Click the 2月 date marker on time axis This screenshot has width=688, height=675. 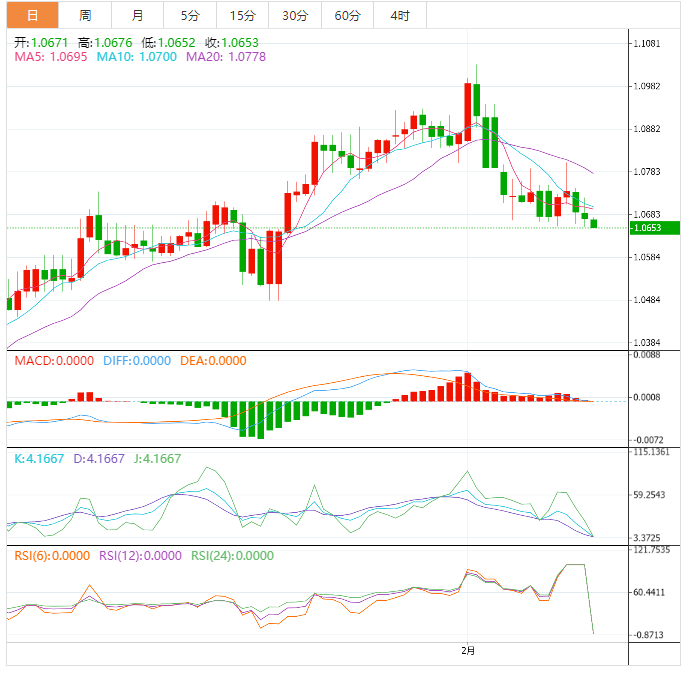point(468,651)
